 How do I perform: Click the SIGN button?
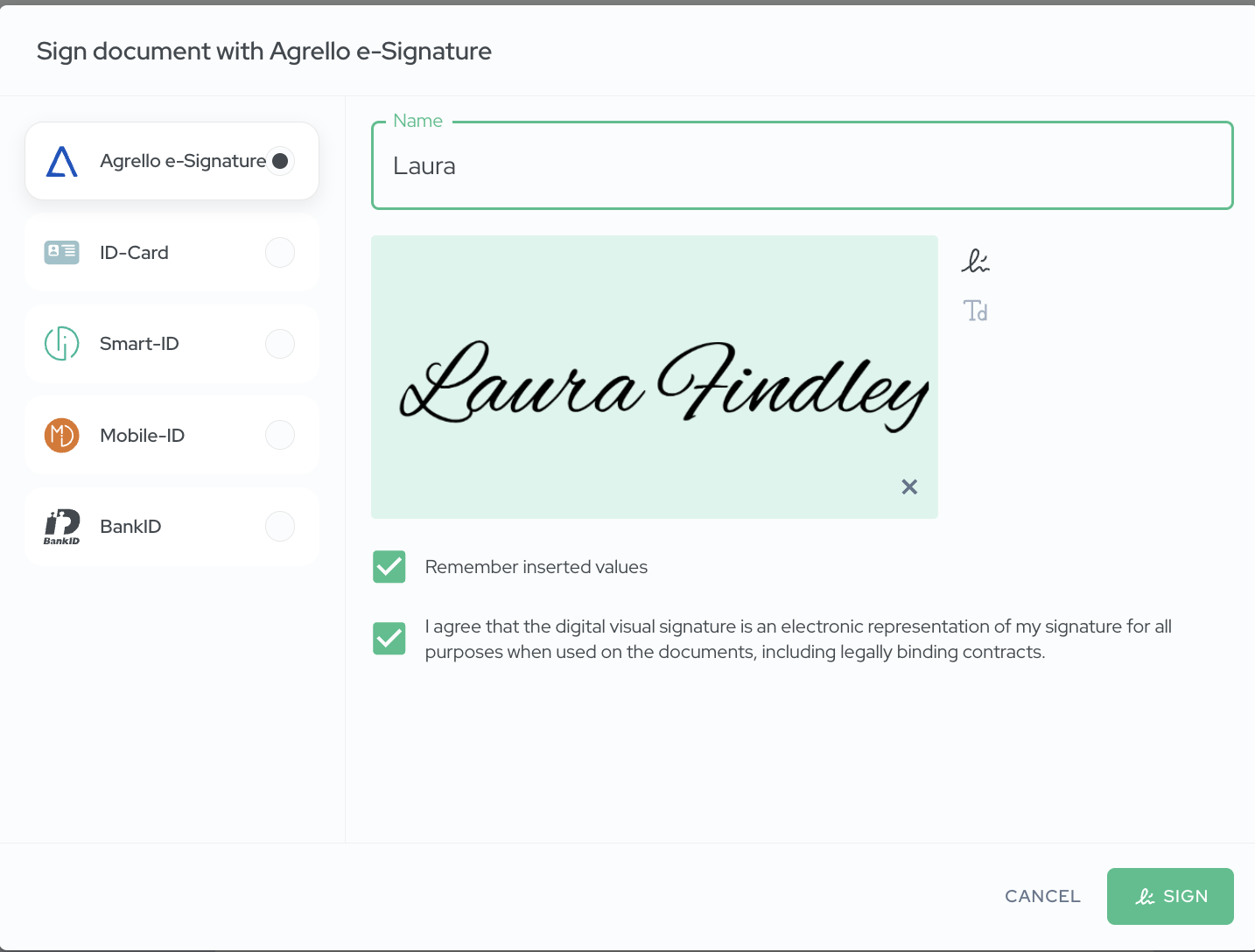[1170, 896]
